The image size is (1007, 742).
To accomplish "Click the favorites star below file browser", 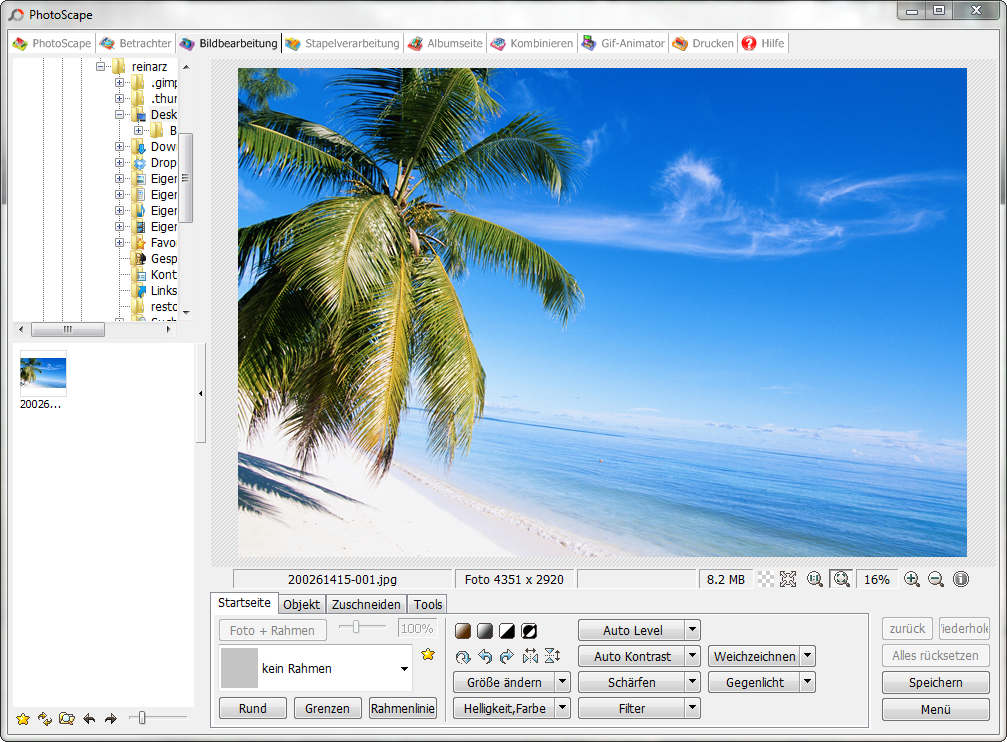I will 22,718.
